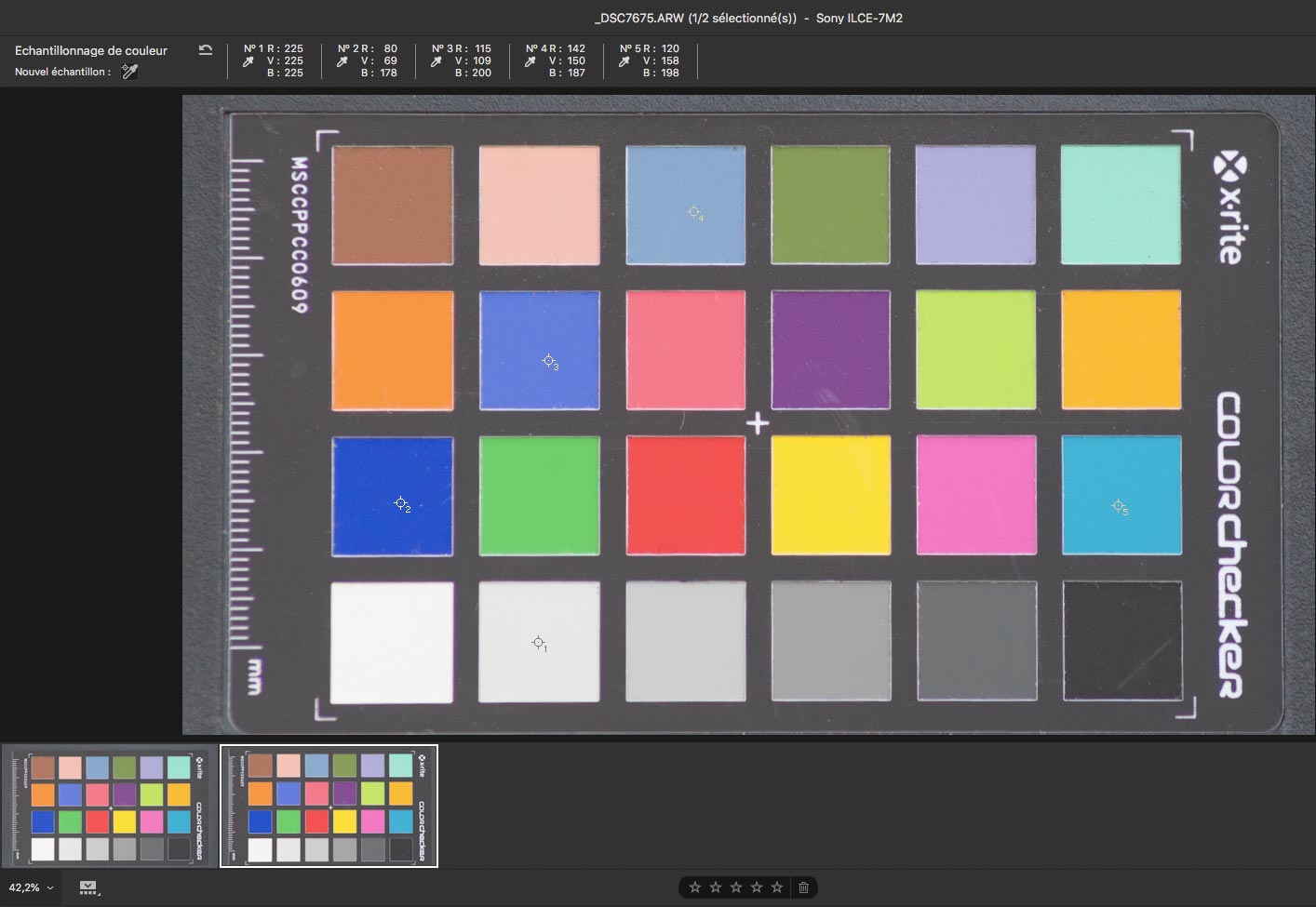
Task: Click the red patch on the color chart
Action: pyautogui.click(x=685, y=495)
